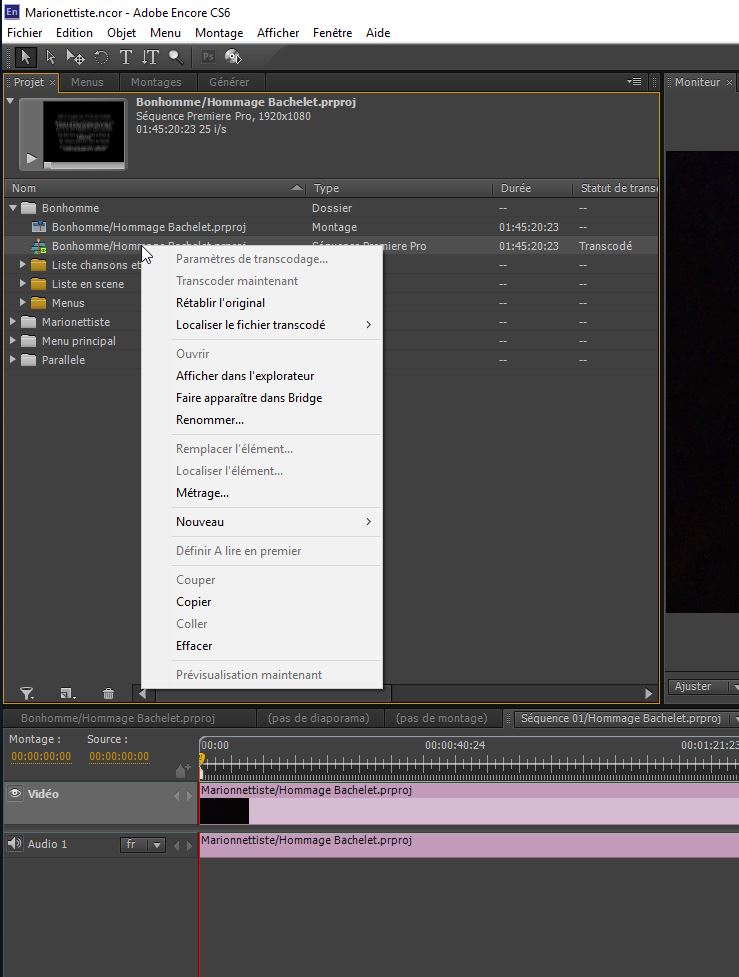739x977 pixels.
Task: Collapse the project preview disclosure triangle
Action: (x=10, y=101)
